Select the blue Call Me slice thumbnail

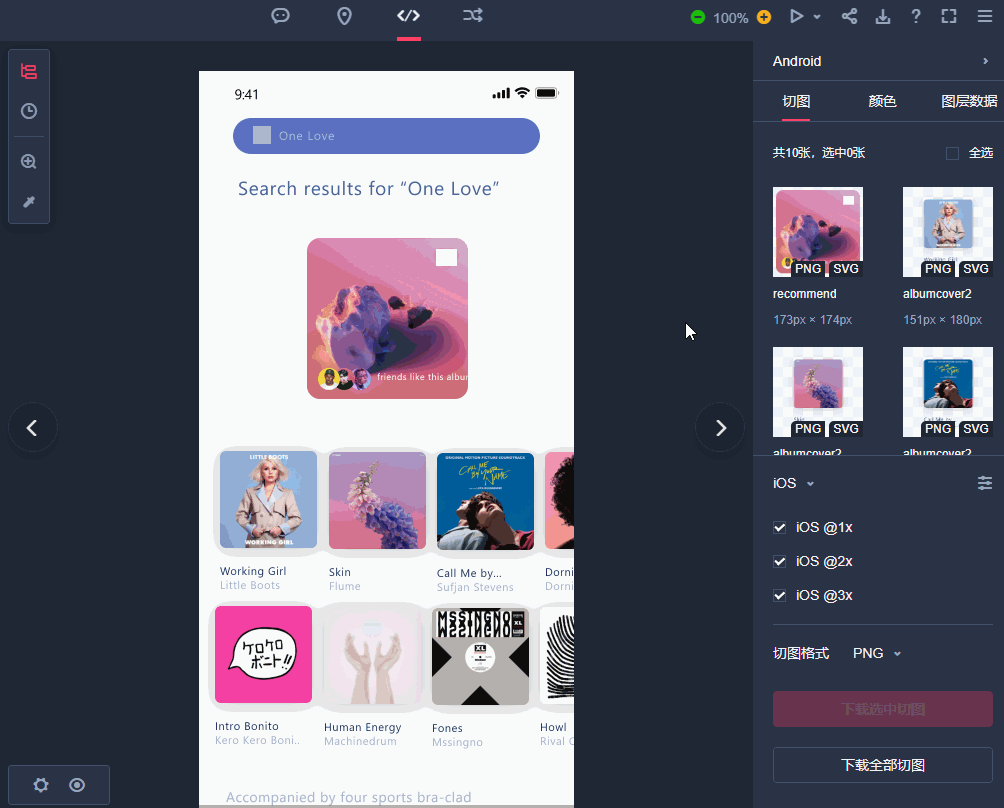point(948,392)
